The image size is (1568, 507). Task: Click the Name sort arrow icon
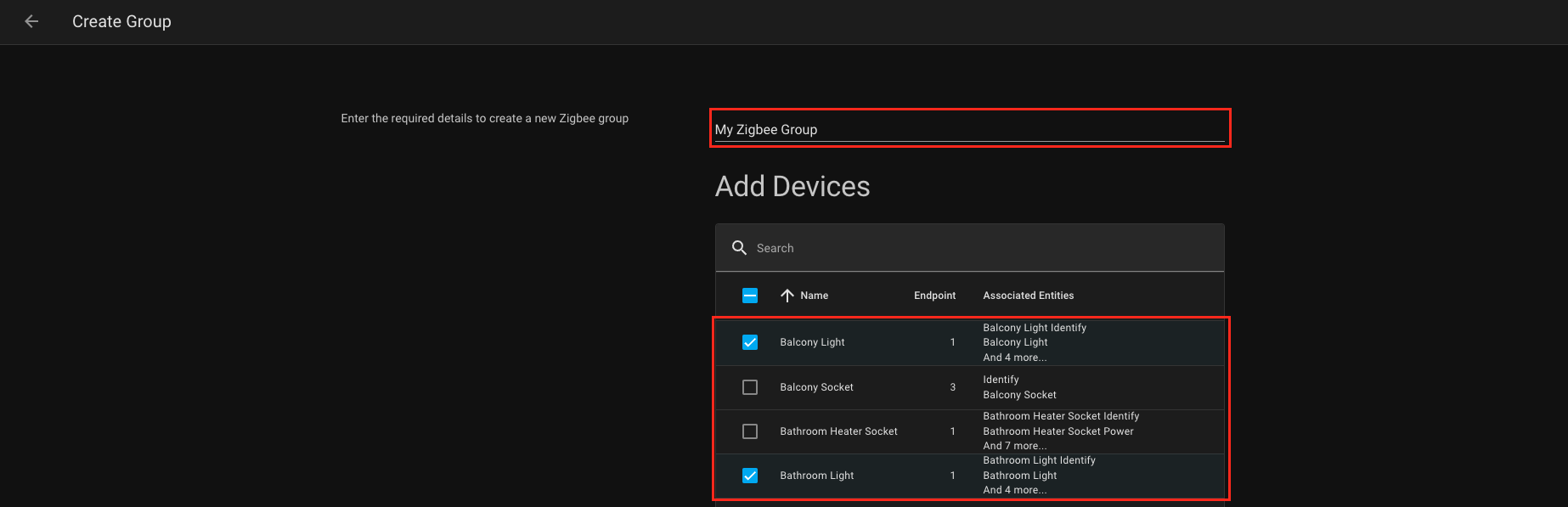(x=787, y=296)
